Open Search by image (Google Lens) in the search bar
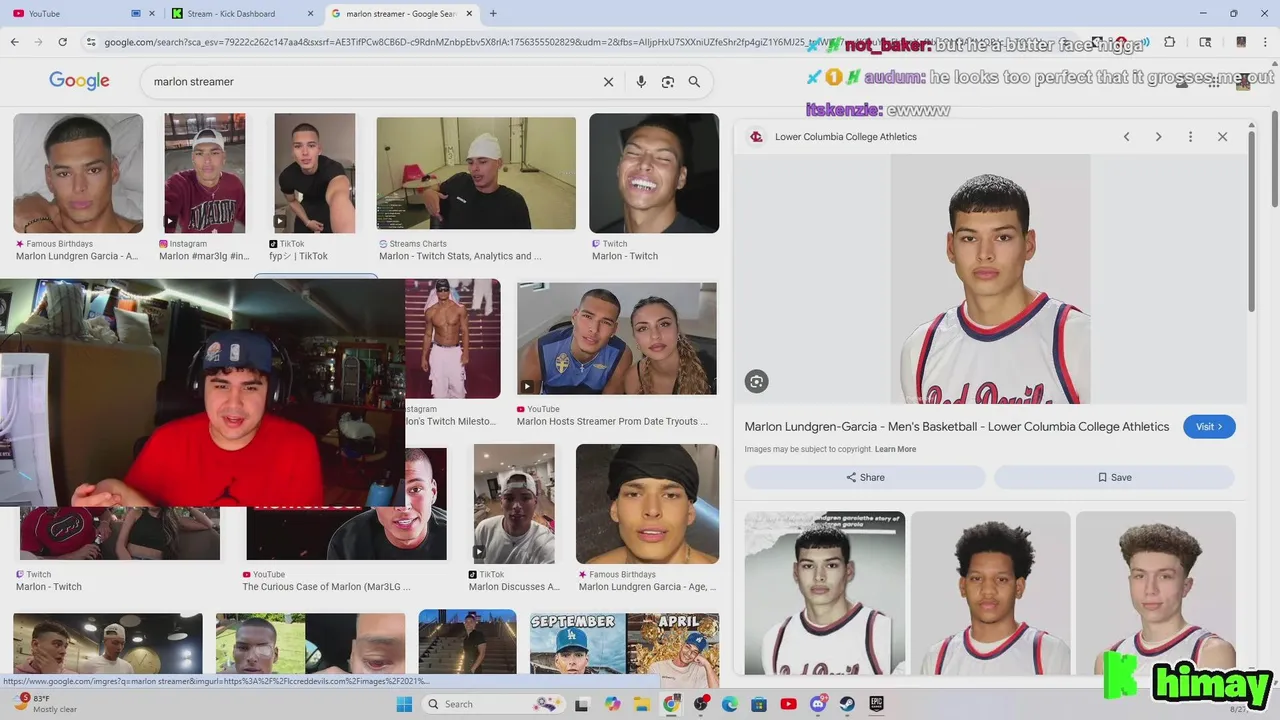1280x720 pixels. point(668,82)
